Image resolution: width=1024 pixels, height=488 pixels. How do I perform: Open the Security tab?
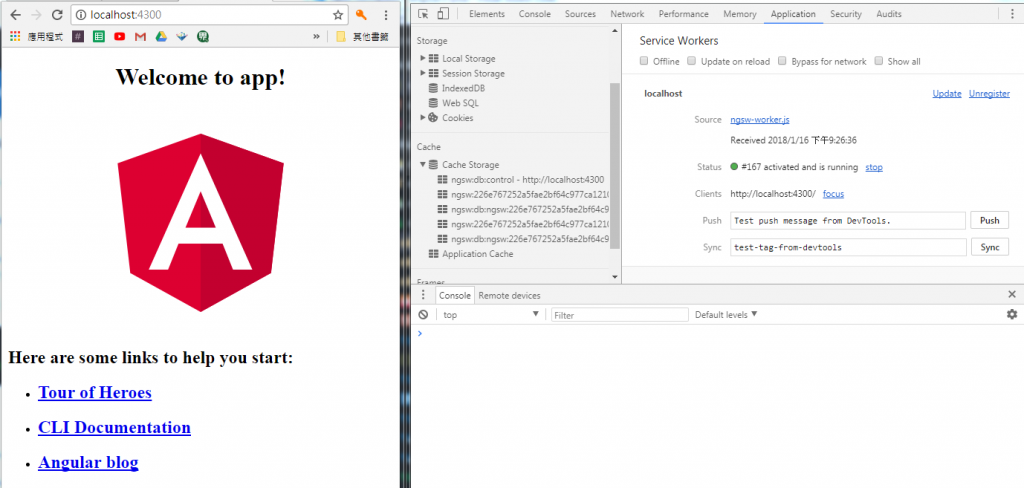point(846,14)
